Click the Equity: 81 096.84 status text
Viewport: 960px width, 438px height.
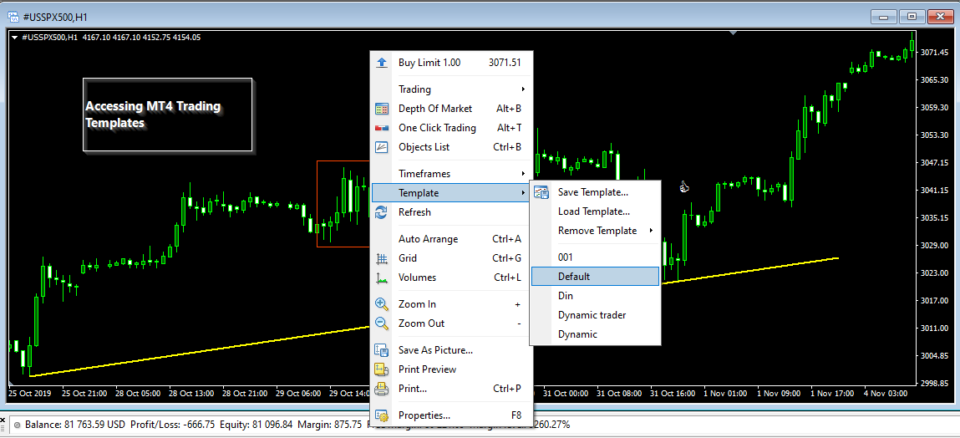coord(258,424)
